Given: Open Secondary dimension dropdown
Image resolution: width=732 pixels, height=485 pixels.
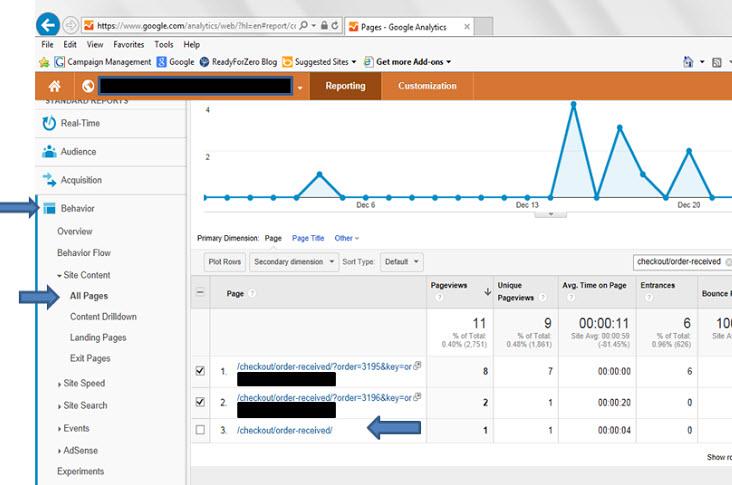Looking at the screenshot, I should point(294,262).
